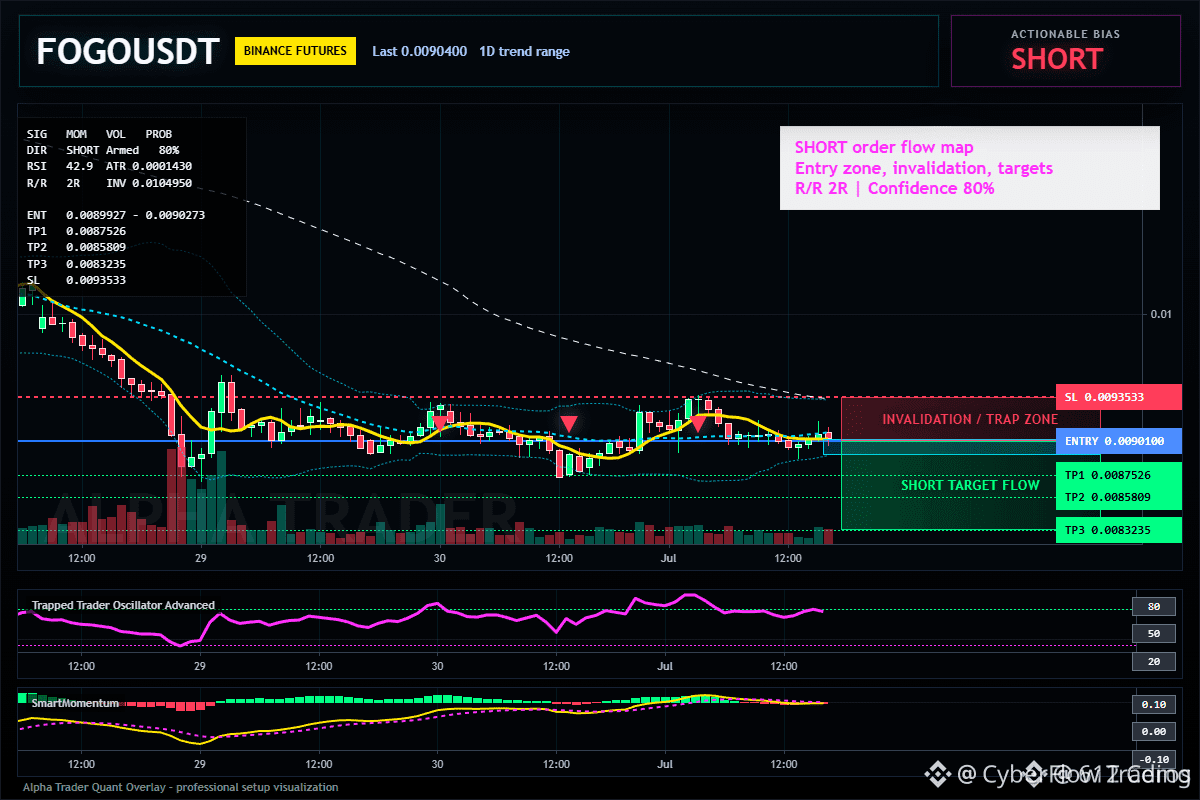Viewport: 1200px width, 800px height.
Task: Click the green TP2 0.0085809 price tag
Action: point(1118,497)
